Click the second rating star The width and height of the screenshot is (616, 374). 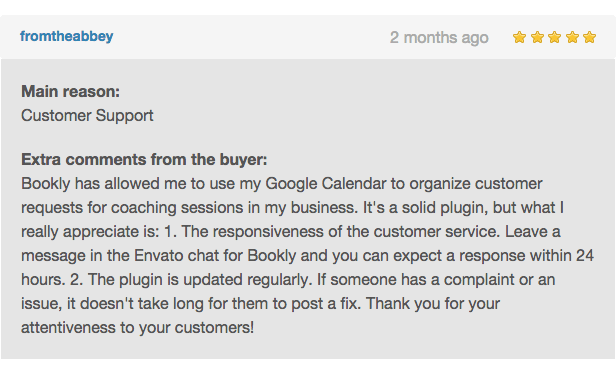coord(537,37)
